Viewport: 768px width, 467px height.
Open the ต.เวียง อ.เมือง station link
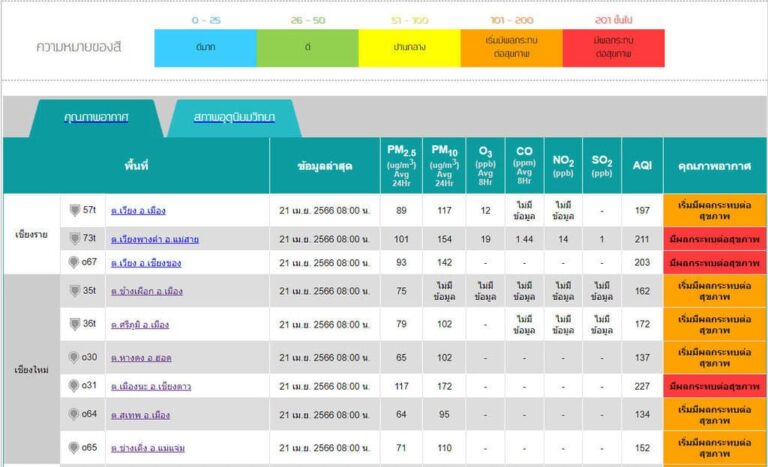pyautogui.click(x=138, y=211)
